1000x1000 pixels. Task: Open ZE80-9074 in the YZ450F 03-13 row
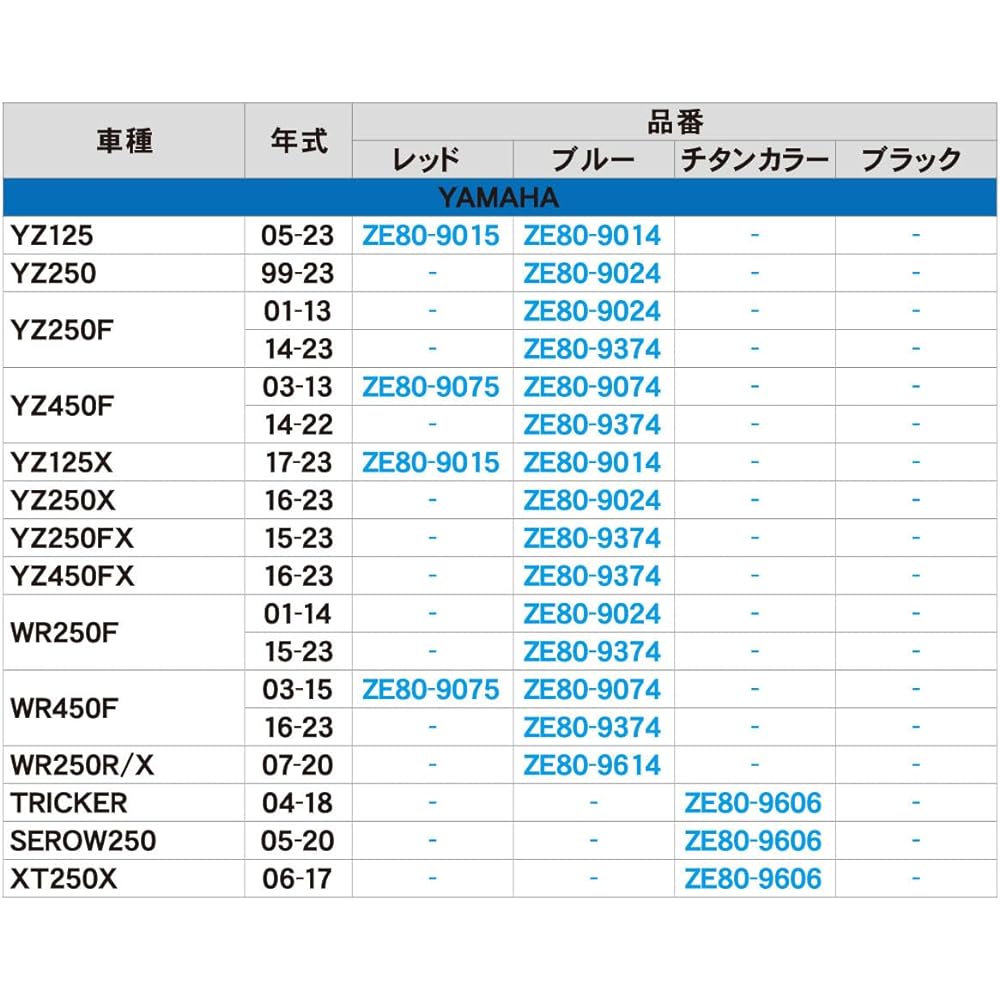click(592, 387)
